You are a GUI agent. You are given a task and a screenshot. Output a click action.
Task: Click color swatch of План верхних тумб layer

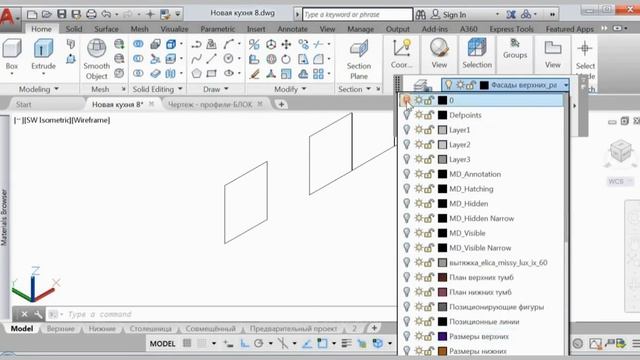click(442, 277)
